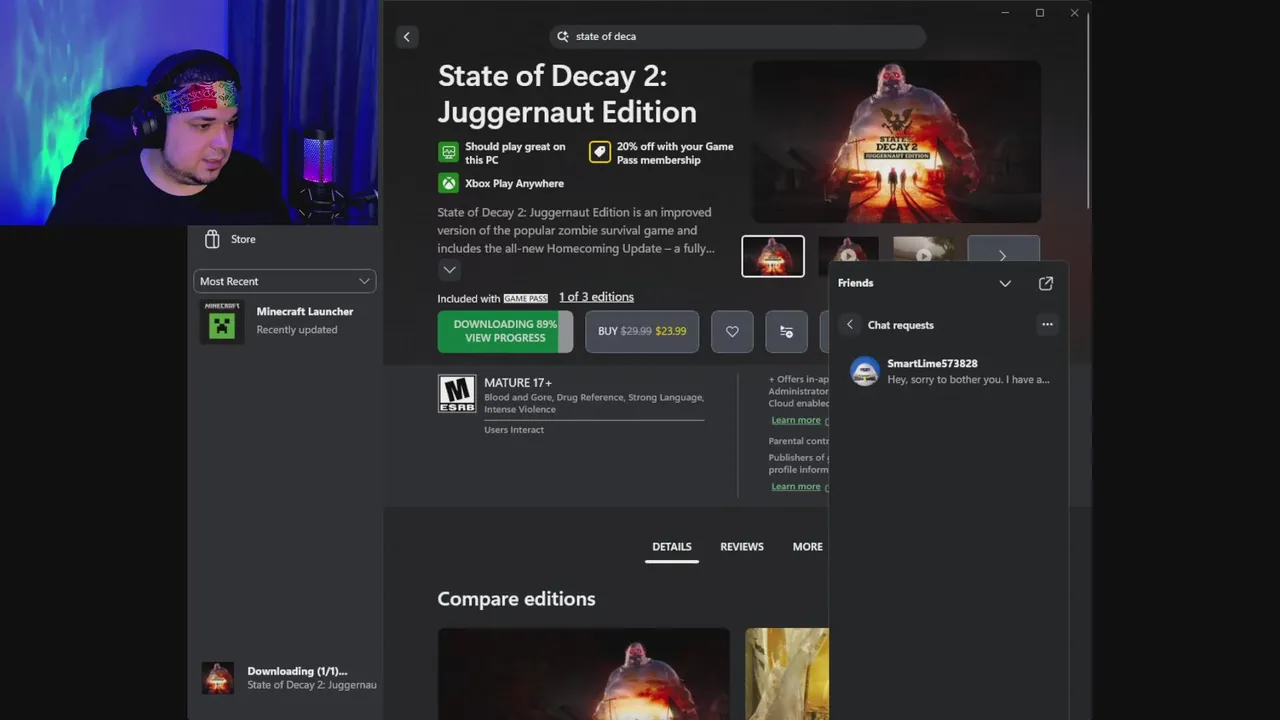The image size is (1280, 720).
Task: Open the first Compare editions card
Action: [x=584, y=674]
